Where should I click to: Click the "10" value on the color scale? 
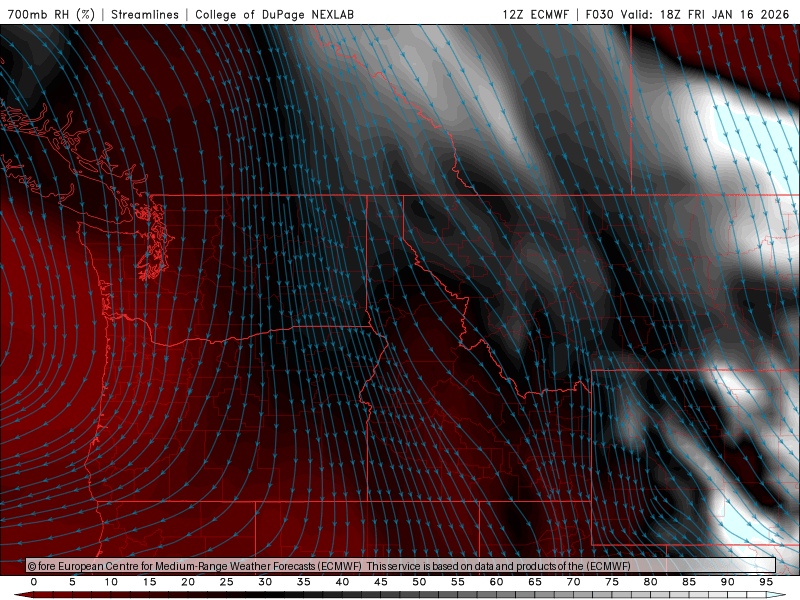(111, 582)
